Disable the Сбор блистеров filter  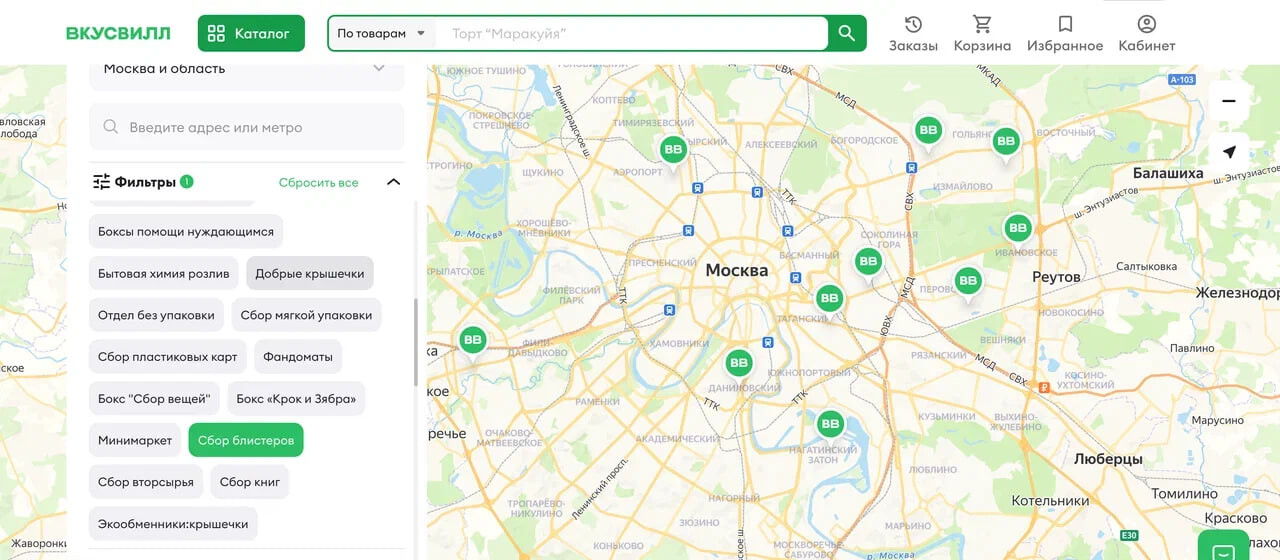[x=246, y=440]
